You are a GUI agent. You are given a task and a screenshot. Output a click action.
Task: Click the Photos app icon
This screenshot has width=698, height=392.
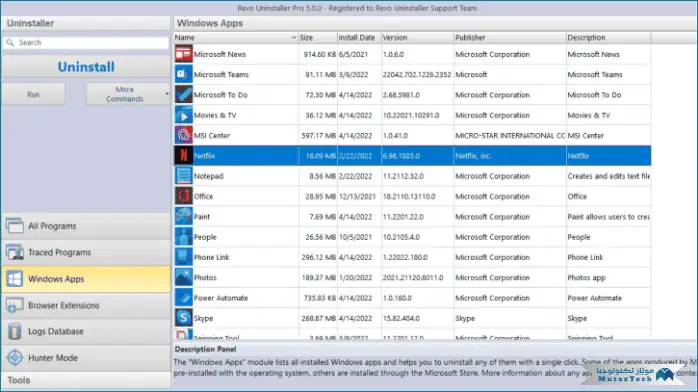pyautogui.click(x=183, y=277)
